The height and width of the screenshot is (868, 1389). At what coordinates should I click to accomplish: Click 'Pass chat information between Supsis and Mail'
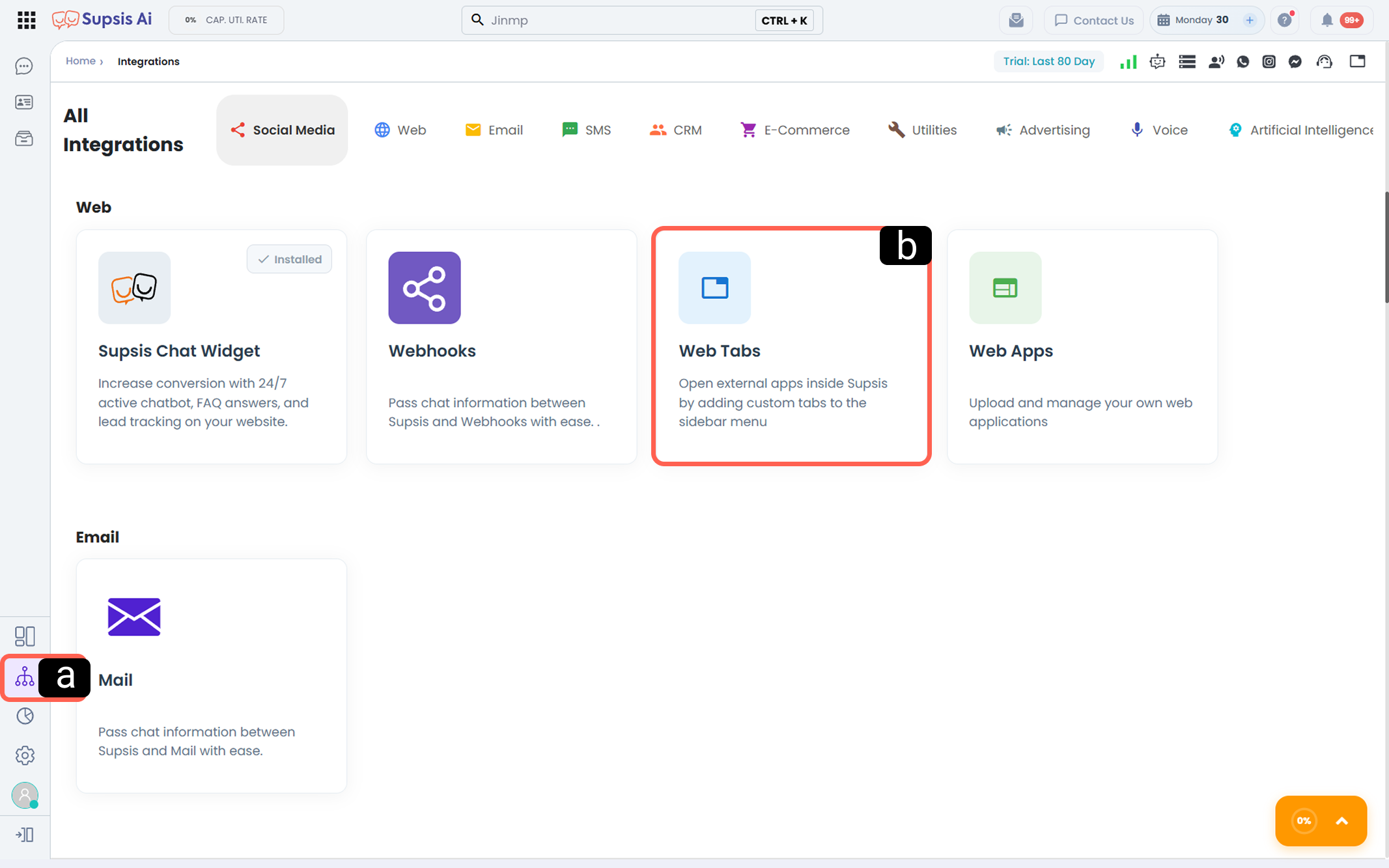(x=197, y=741)
